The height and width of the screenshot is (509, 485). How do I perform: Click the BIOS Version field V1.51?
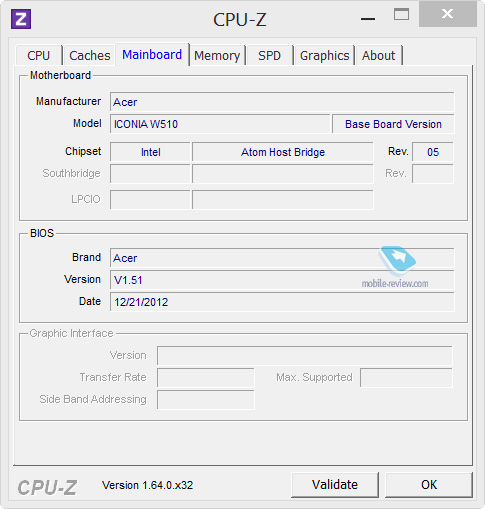click(282, 280)
